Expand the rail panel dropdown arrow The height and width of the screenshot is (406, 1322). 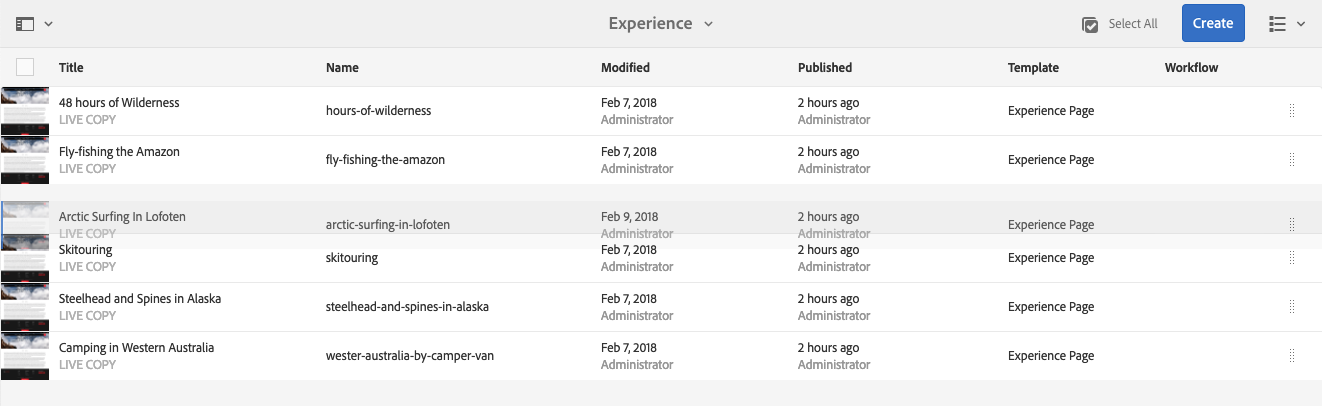click(x=49, y=23)
